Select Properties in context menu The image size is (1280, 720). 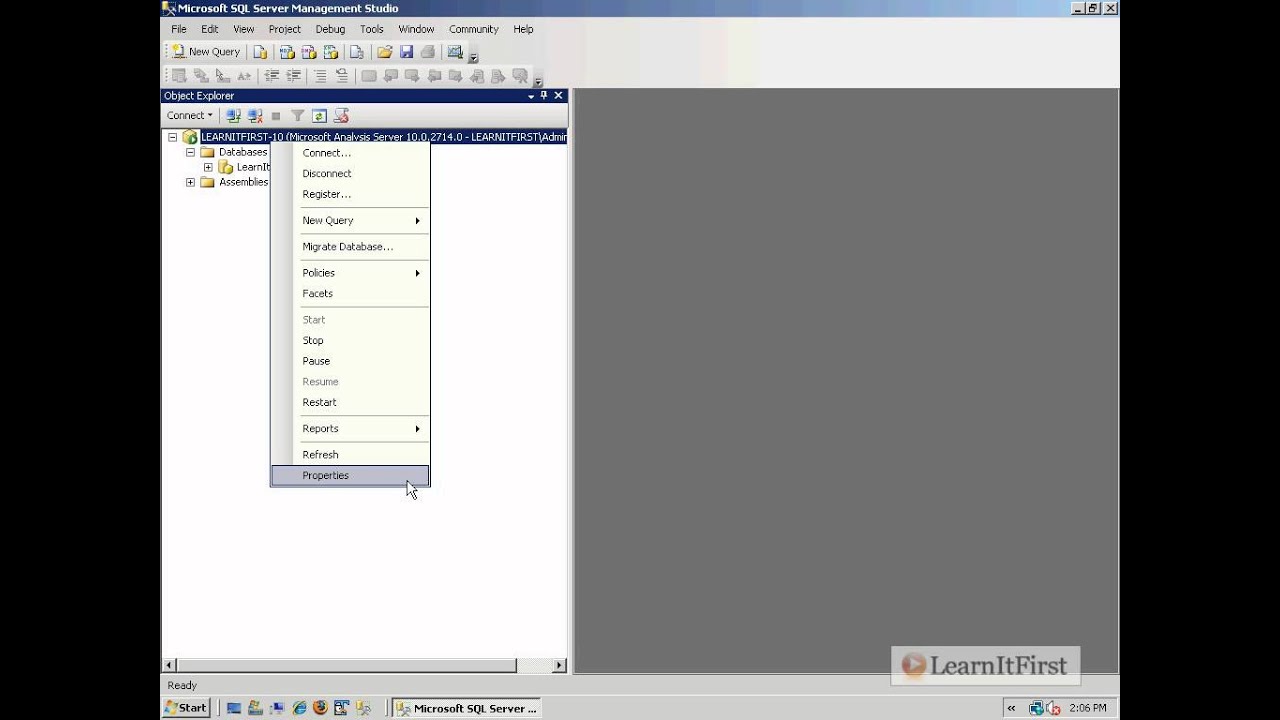350,475
